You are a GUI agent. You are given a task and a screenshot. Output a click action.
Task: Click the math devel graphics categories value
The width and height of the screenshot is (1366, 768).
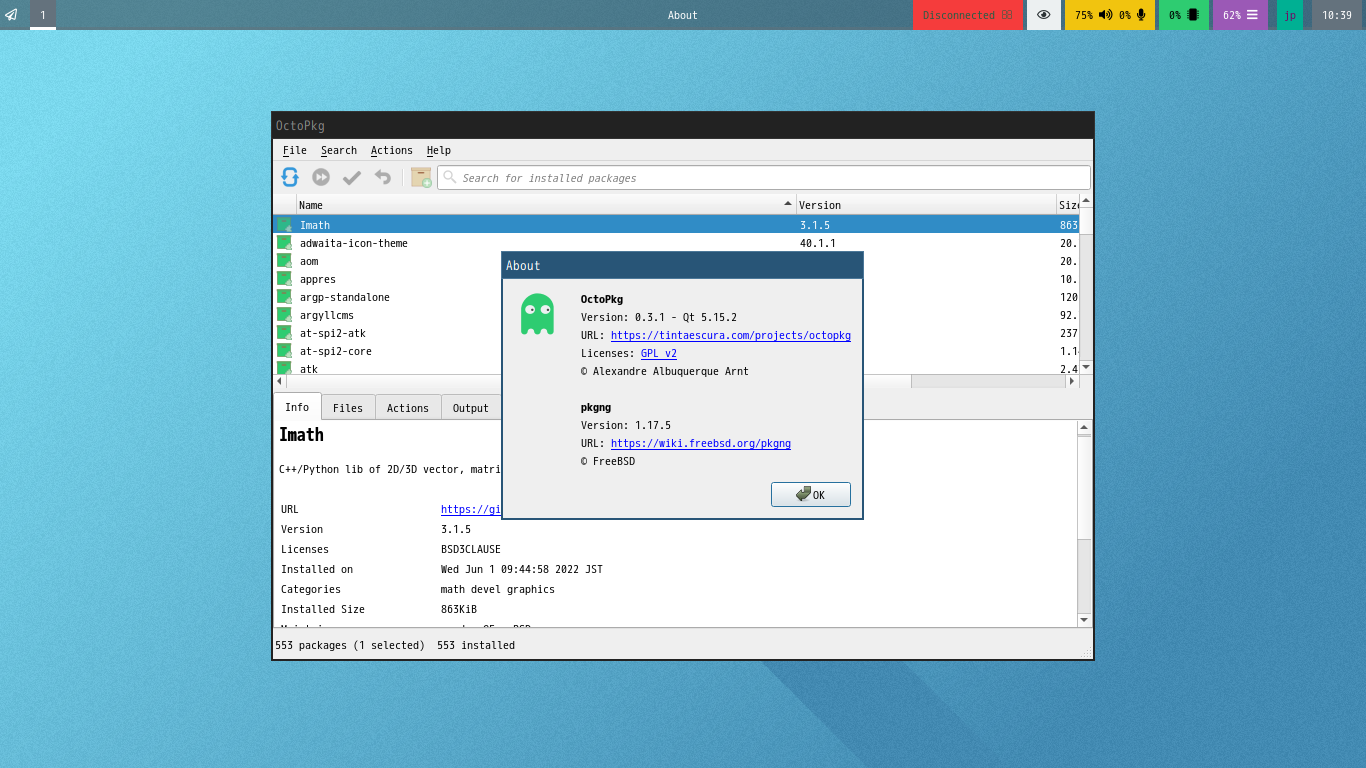[x=498, y=589]
